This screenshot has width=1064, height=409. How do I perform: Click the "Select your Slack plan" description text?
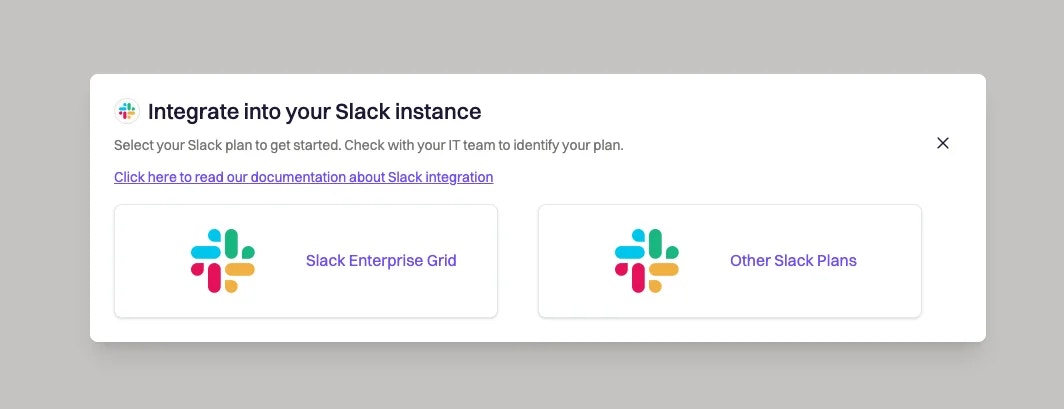pos(368,145)
